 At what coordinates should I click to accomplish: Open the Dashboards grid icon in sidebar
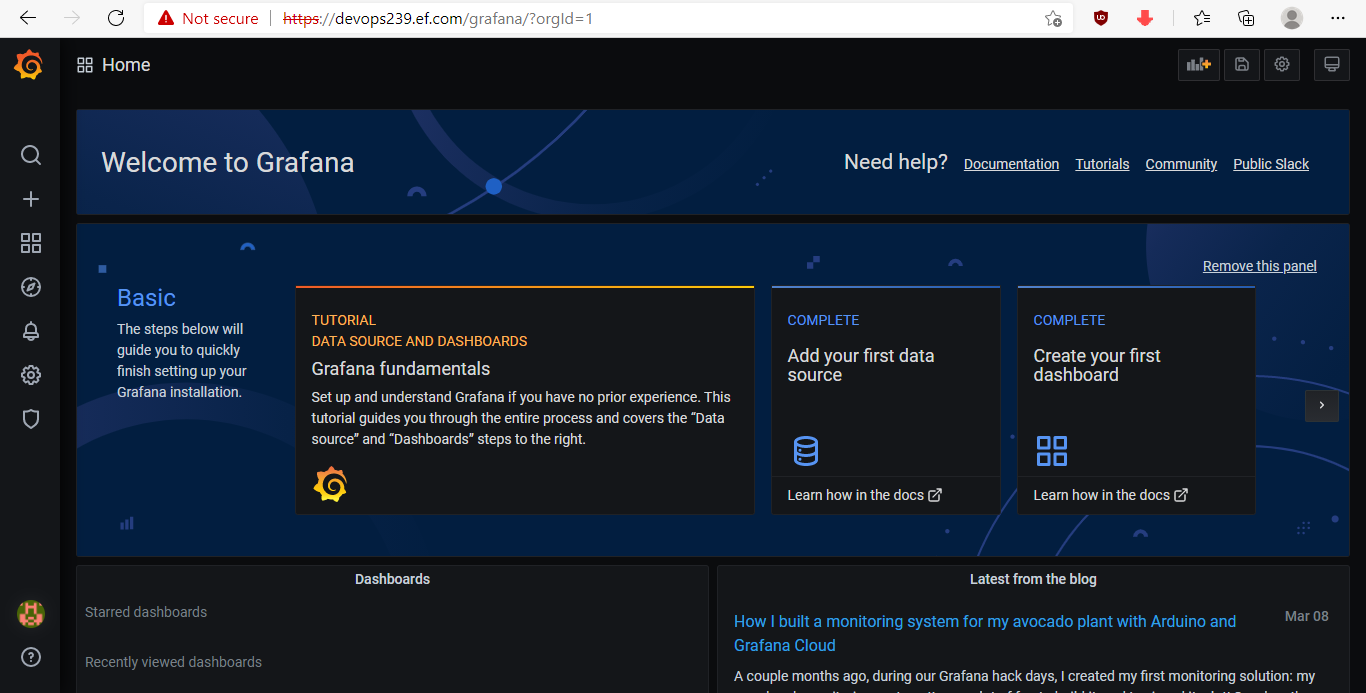coord(31,243)
